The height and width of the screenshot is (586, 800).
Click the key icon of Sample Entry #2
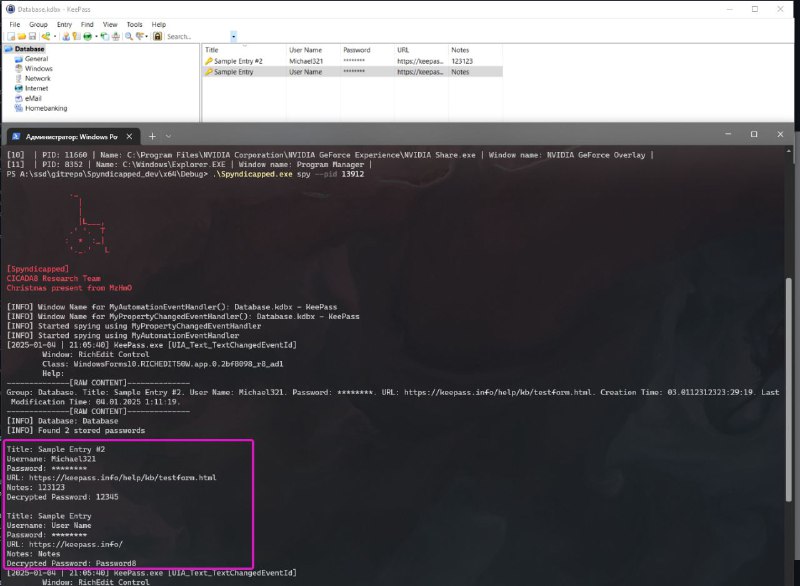click(x=208, y=61)
